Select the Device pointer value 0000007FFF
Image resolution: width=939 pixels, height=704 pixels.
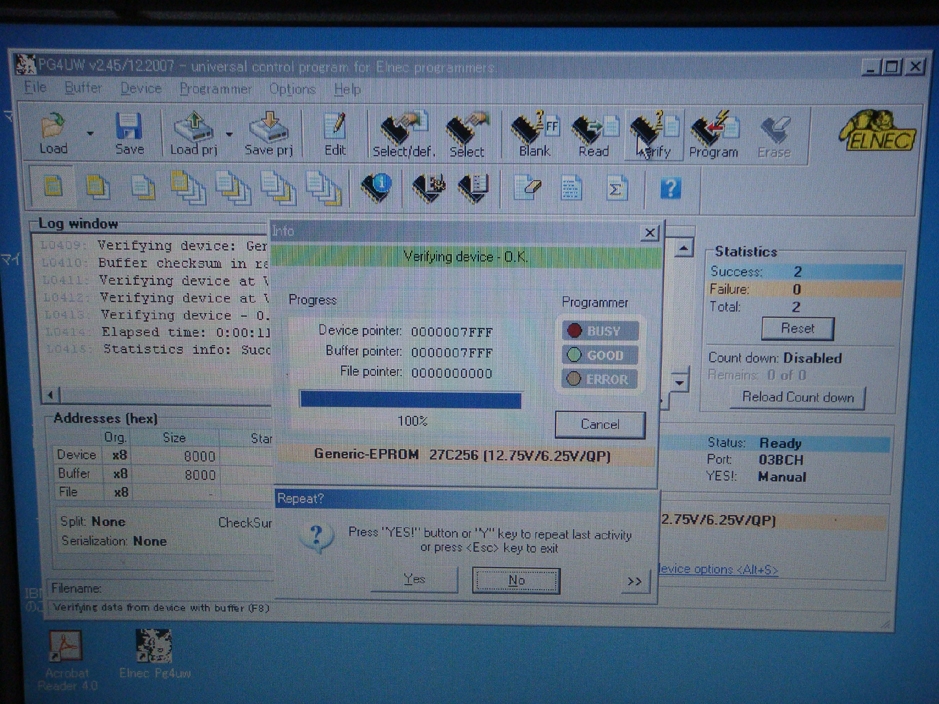(452, 332)
